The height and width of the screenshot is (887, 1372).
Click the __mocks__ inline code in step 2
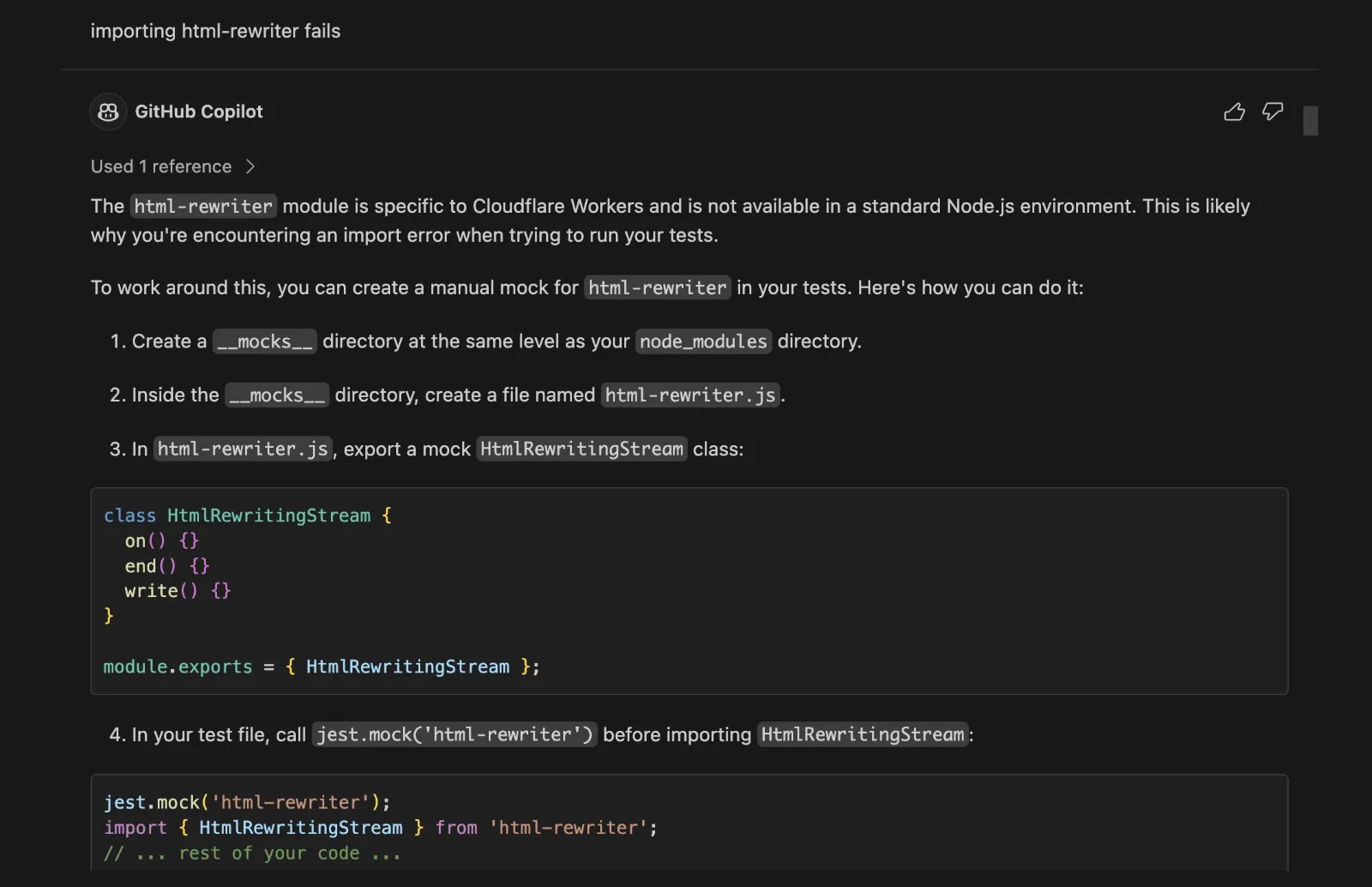click(x=277, y=395)
